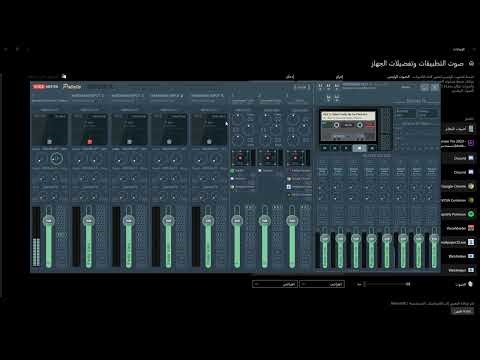
Task: Click the Premiere Pro 2022 purple icon
Action: pyautogui.click(x=471, y=143)
